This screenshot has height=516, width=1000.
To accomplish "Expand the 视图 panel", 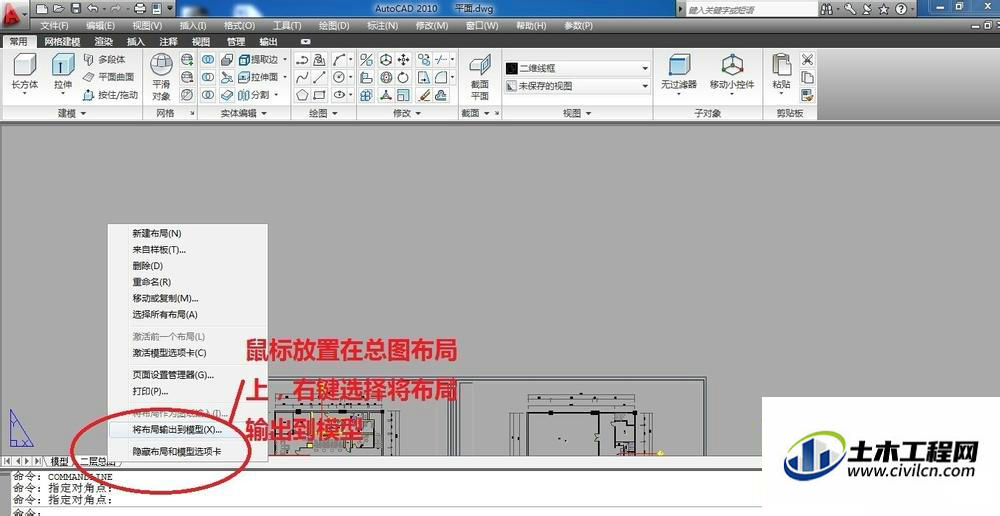I will 577,113.
